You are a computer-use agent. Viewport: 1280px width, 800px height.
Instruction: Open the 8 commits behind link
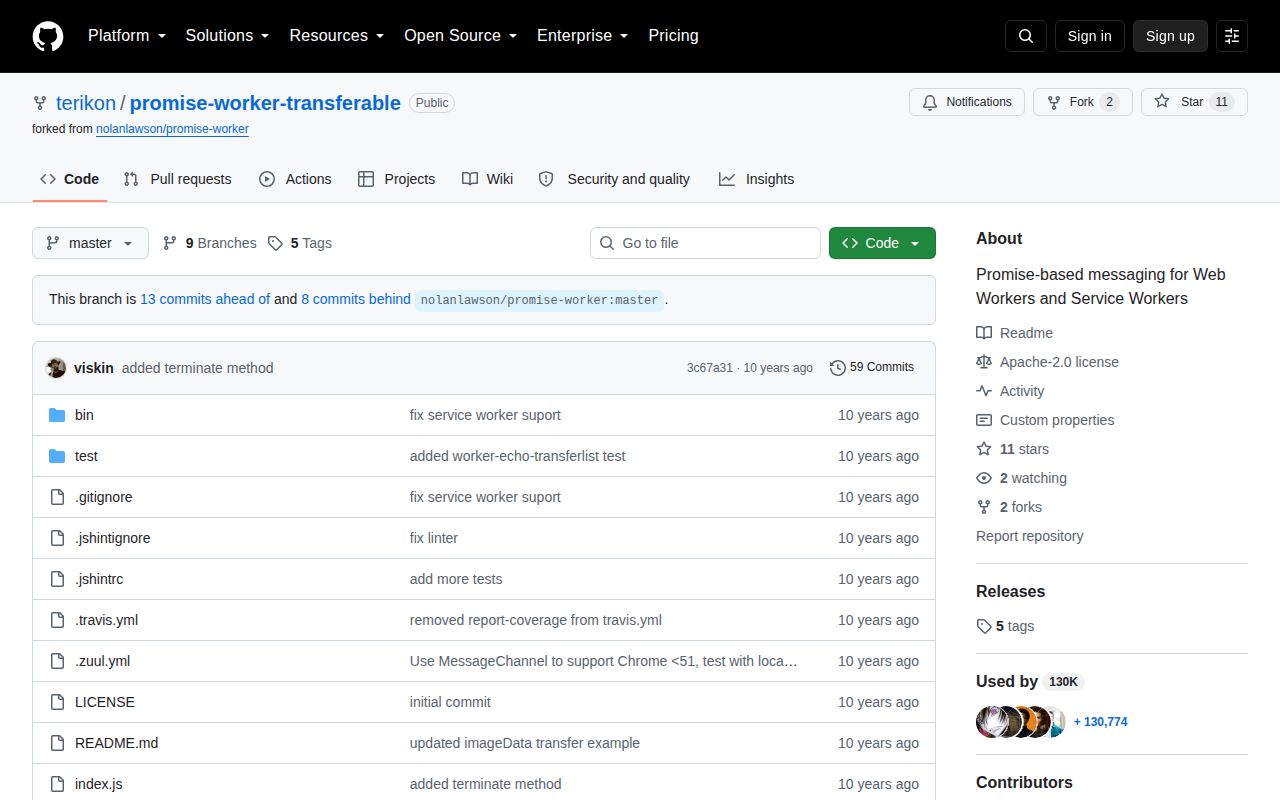click(x=356, y=299)
